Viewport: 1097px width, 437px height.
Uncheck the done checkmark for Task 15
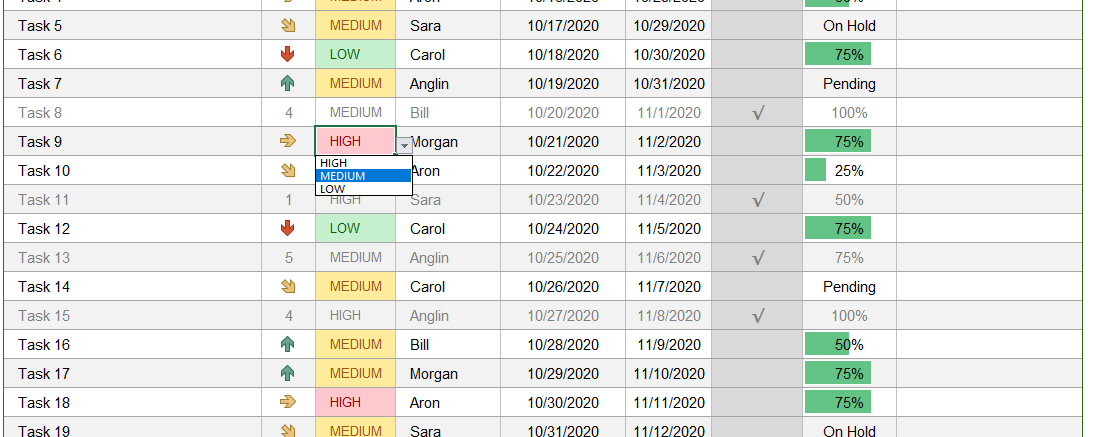[x=757, y=316]
